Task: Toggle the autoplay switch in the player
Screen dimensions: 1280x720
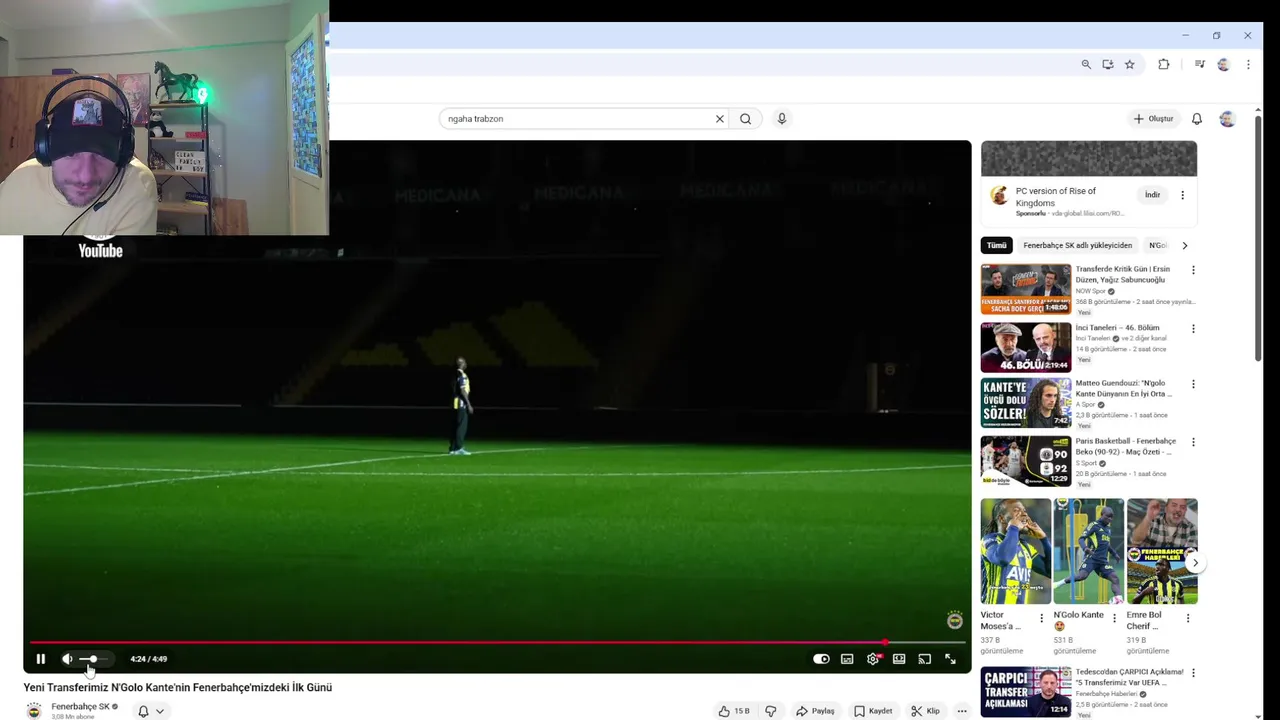Action: pyautogui.click(x=821, y=659)
